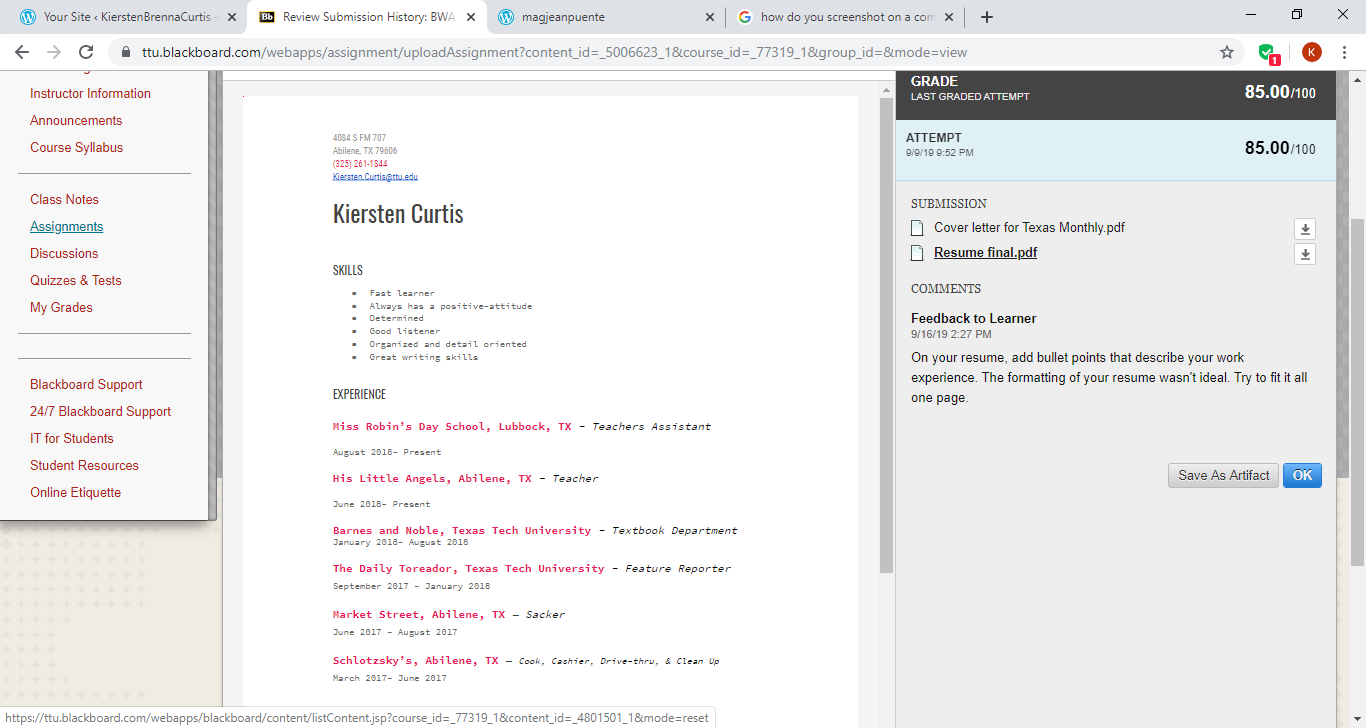
Task: Open Resume final.pdf submission link
Action: click(x=985, y=253)
